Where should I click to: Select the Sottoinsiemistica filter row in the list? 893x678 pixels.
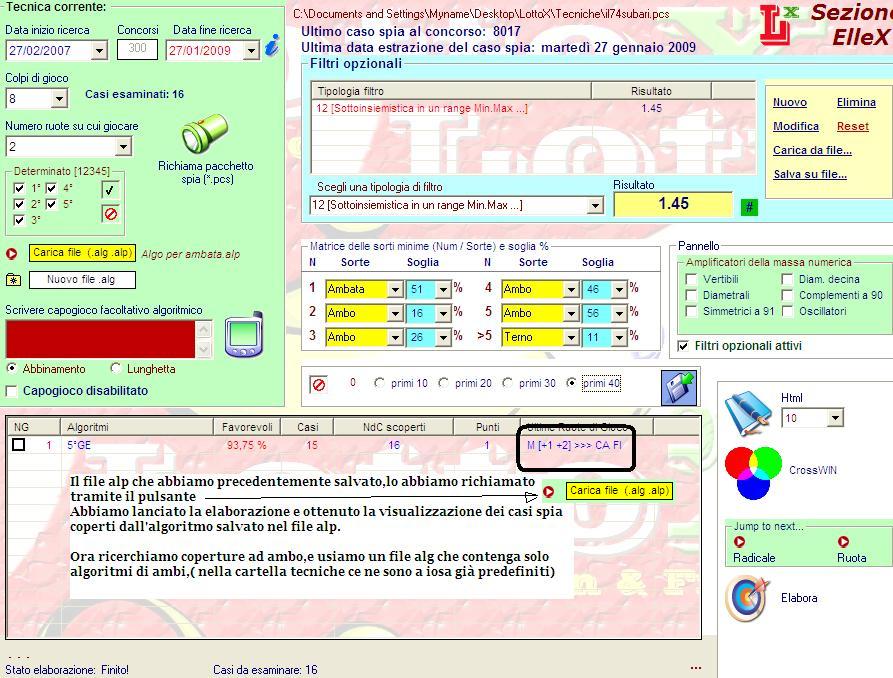point(533,108)
